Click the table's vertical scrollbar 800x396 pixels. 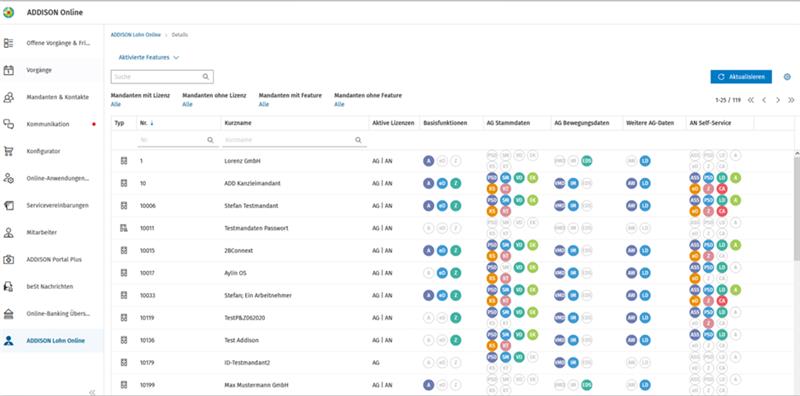[x=796, y=209]
